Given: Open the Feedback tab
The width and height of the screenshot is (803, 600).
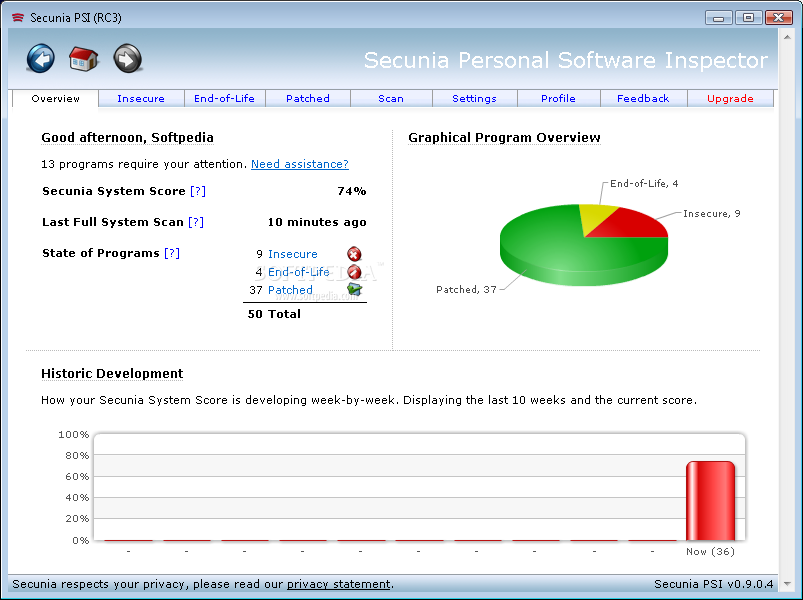Looking at the screenshot, I should [x=643, y=98].
